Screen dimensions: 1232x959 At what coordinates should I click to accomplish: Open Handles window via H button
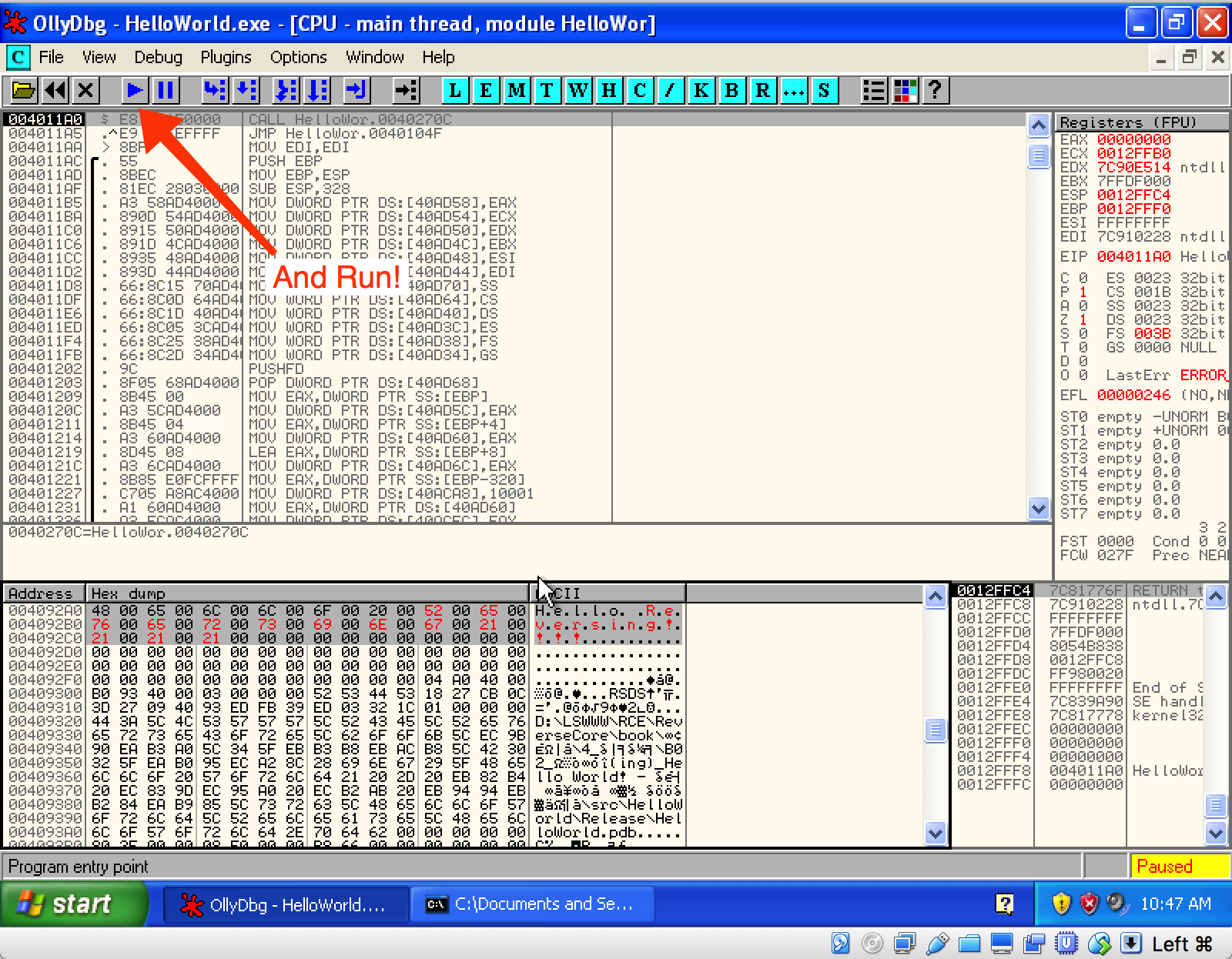point(608,91)
